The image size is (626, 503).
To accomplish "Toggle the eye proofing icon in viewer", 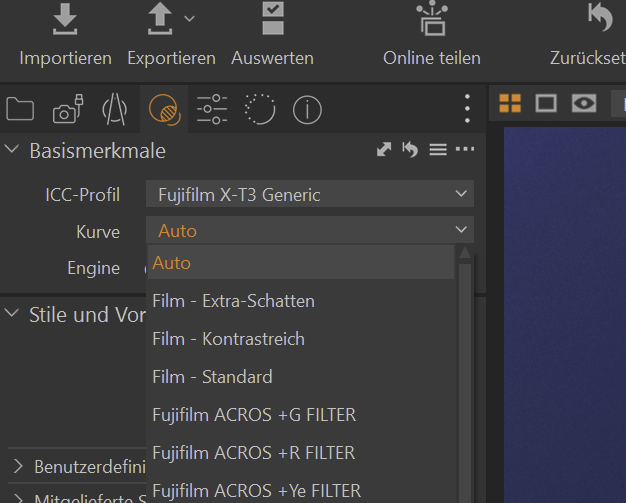I will [x=583, y=103].
